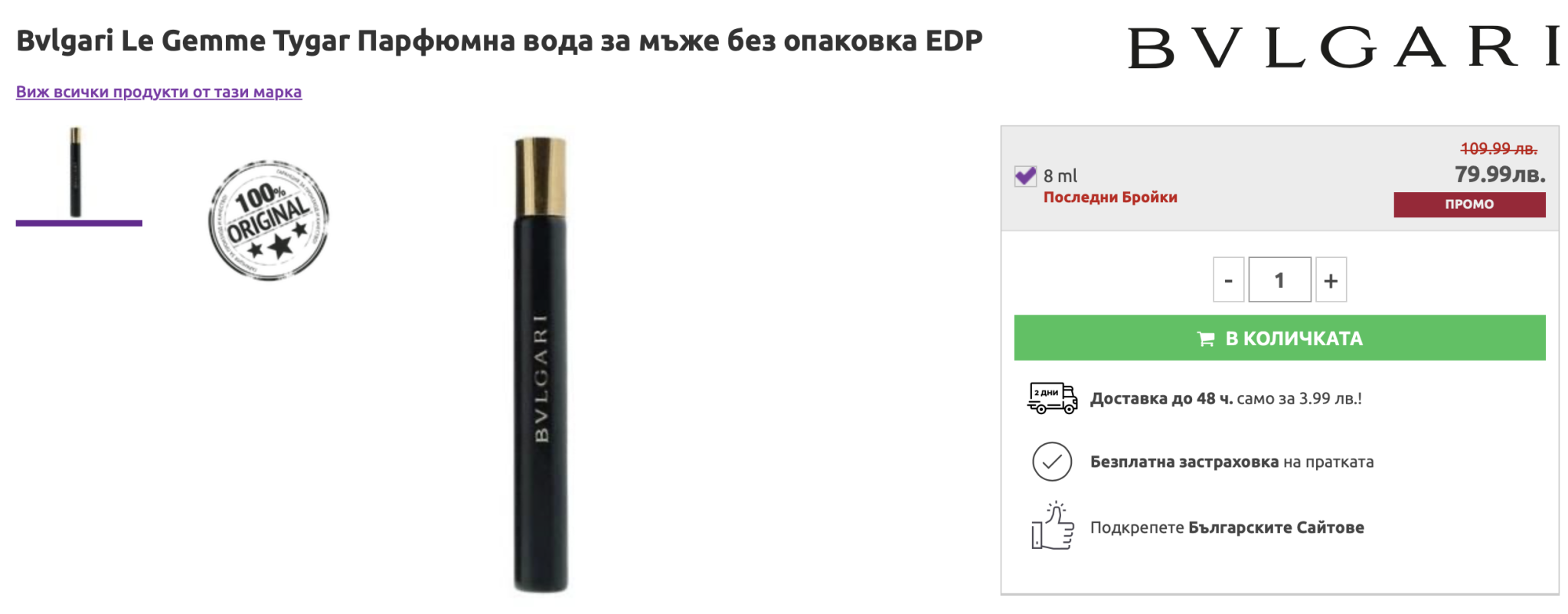Image resolution: width=1568 pixels, height=614 pixels.
Task: Add product with В КОЛИЧКАТА button
Action: point(1279,338)
